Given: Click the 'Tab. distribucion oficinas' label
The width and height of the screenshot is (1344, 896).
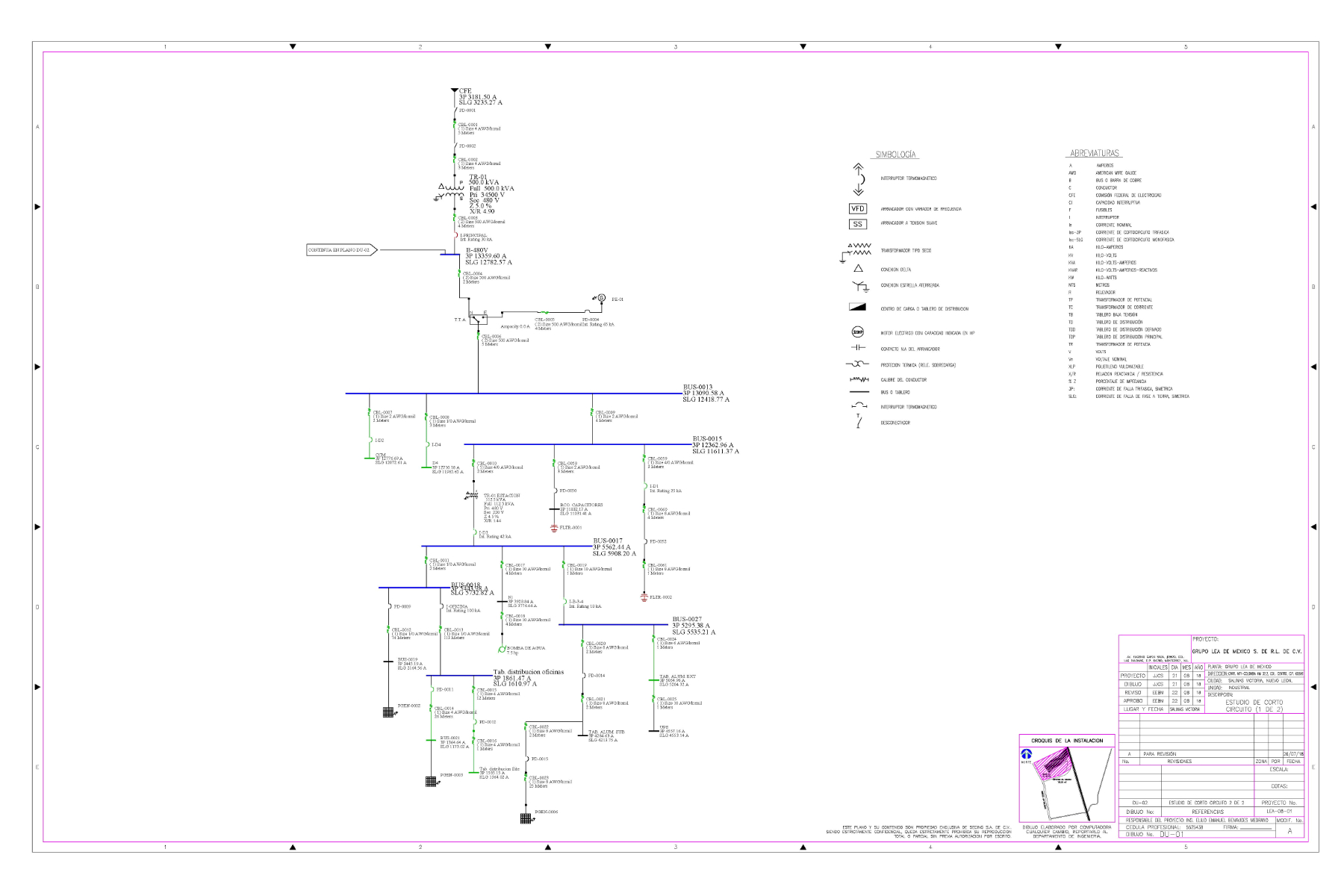Looking at the screenshot, I should 529,672.
